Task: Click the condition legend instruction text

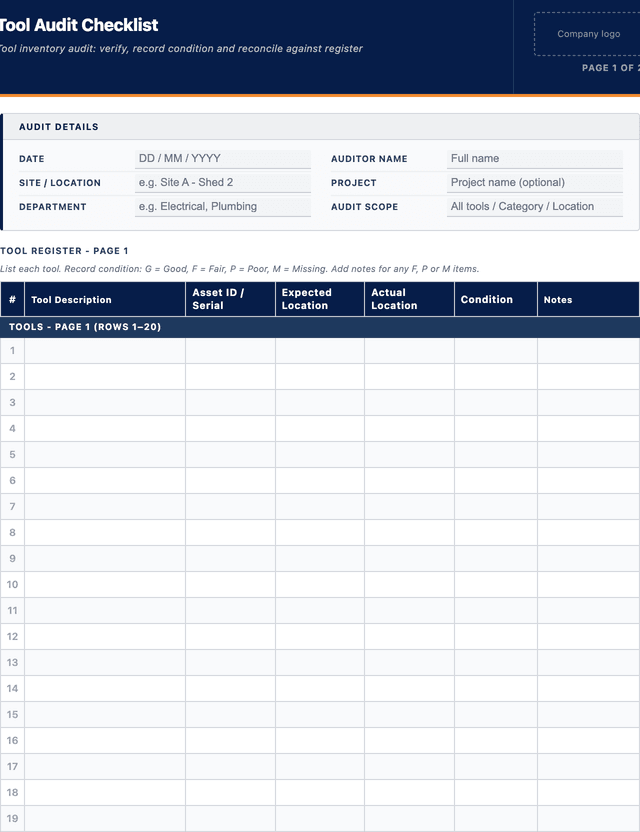Action: point(239,269)
